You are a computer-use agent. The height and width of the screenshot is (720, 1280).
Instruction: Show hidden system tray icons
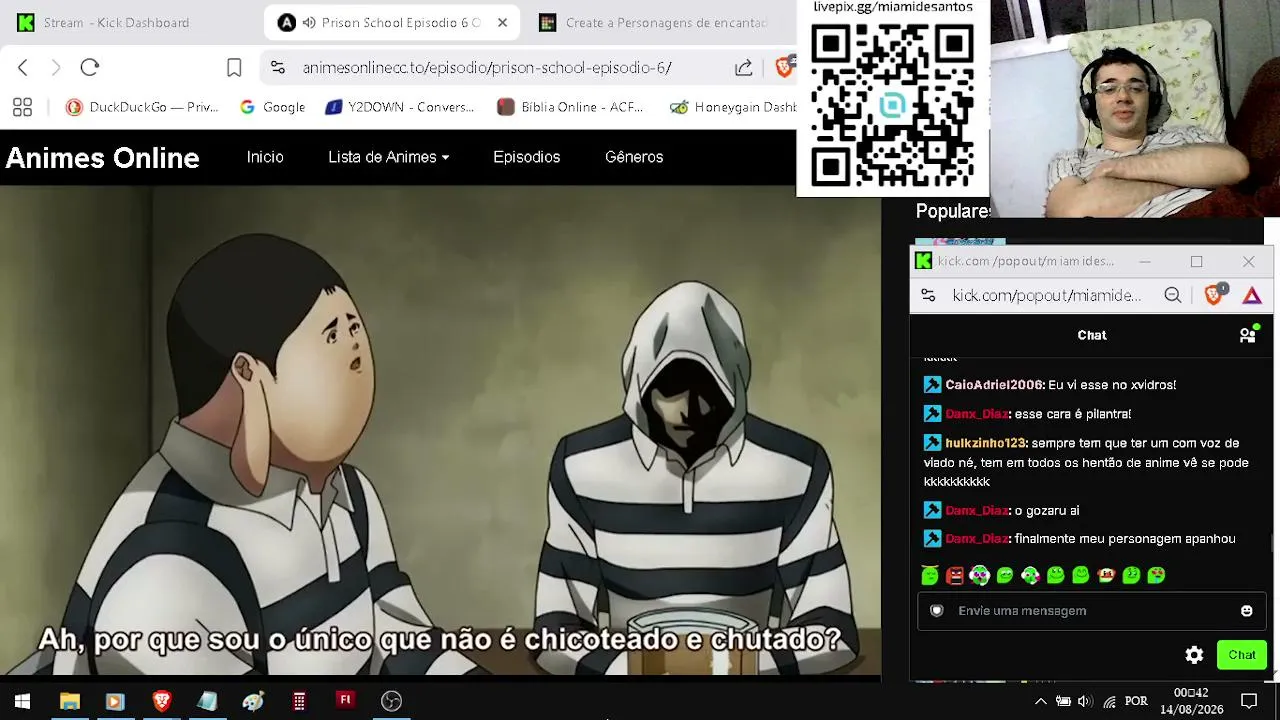1040,701
